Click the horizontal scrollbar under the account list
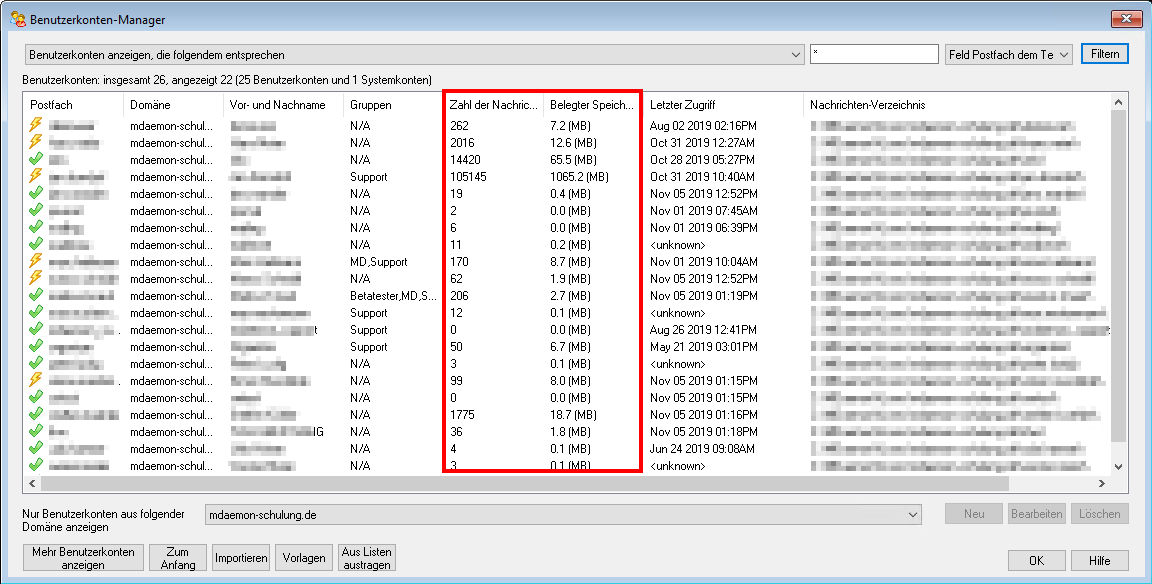 560,483
